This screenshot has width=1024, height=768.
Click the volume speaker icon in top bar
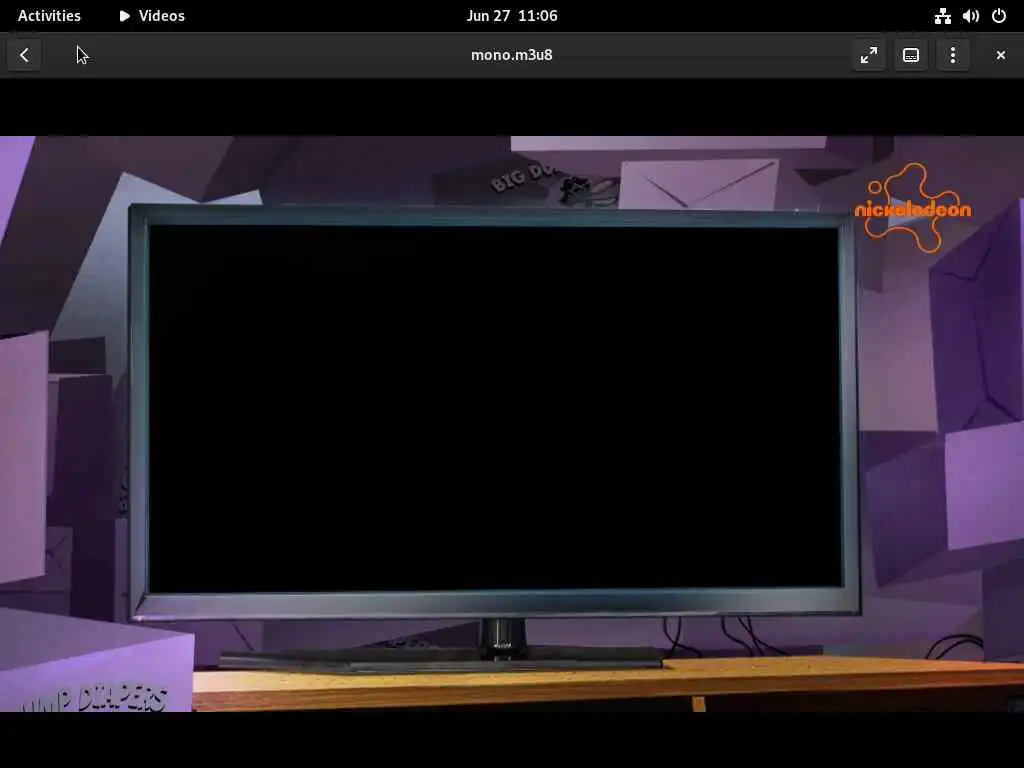(970, 16)
